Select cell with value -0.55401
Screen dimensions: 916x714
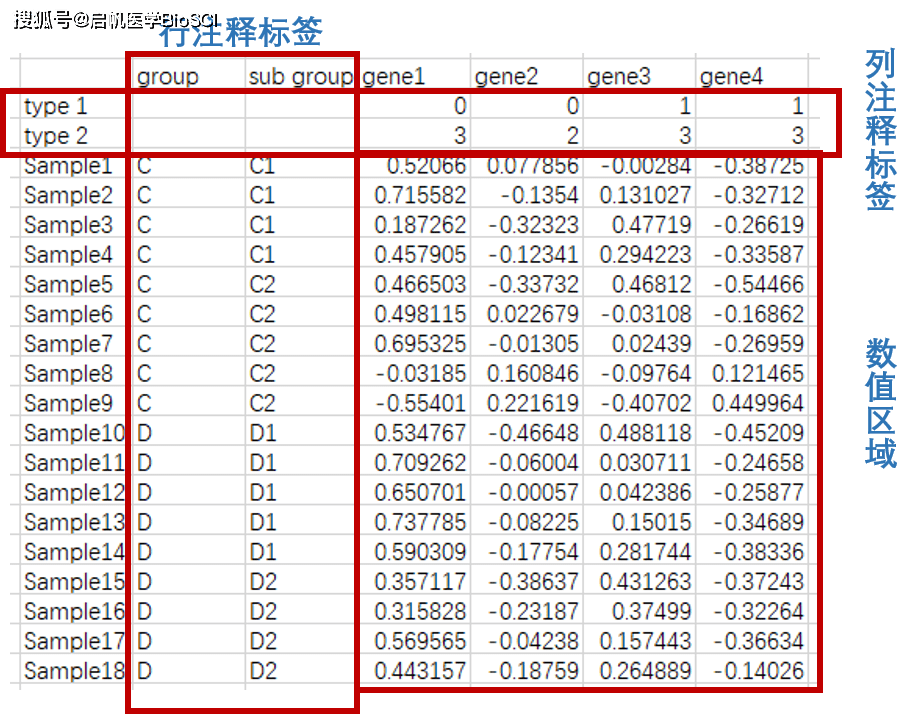[421, 404]
